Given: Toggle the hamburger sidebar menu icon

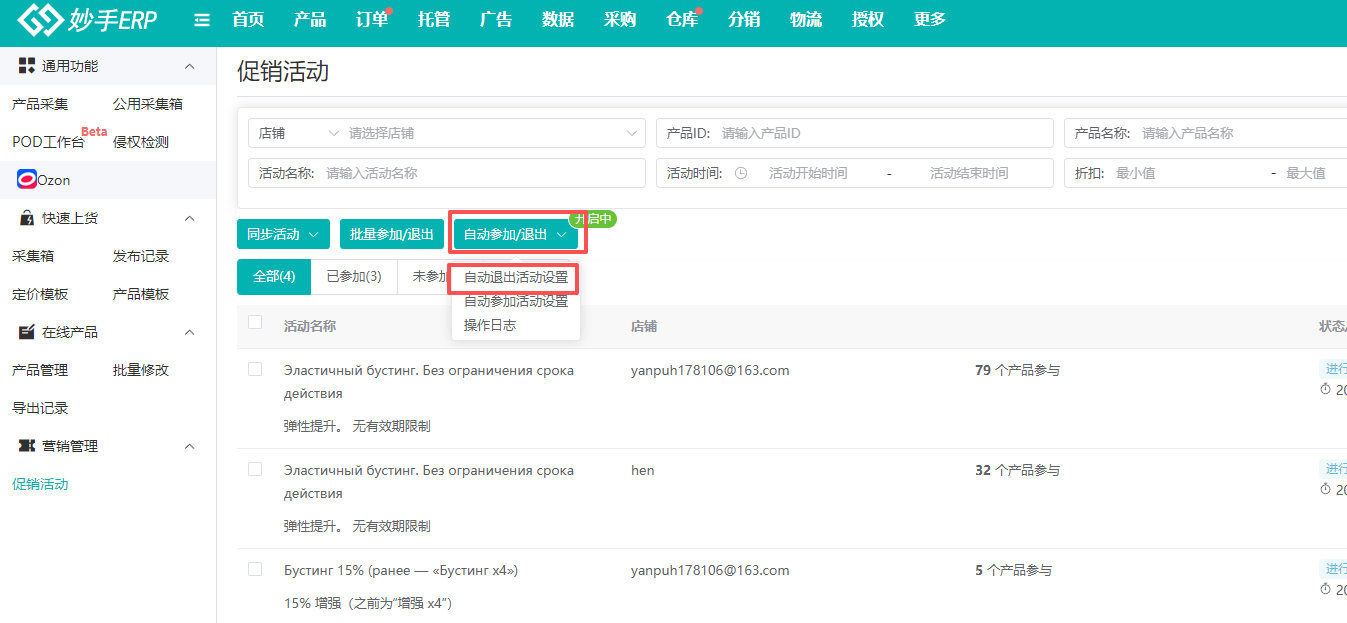Looking at the screenshot, I should (202, 20).
